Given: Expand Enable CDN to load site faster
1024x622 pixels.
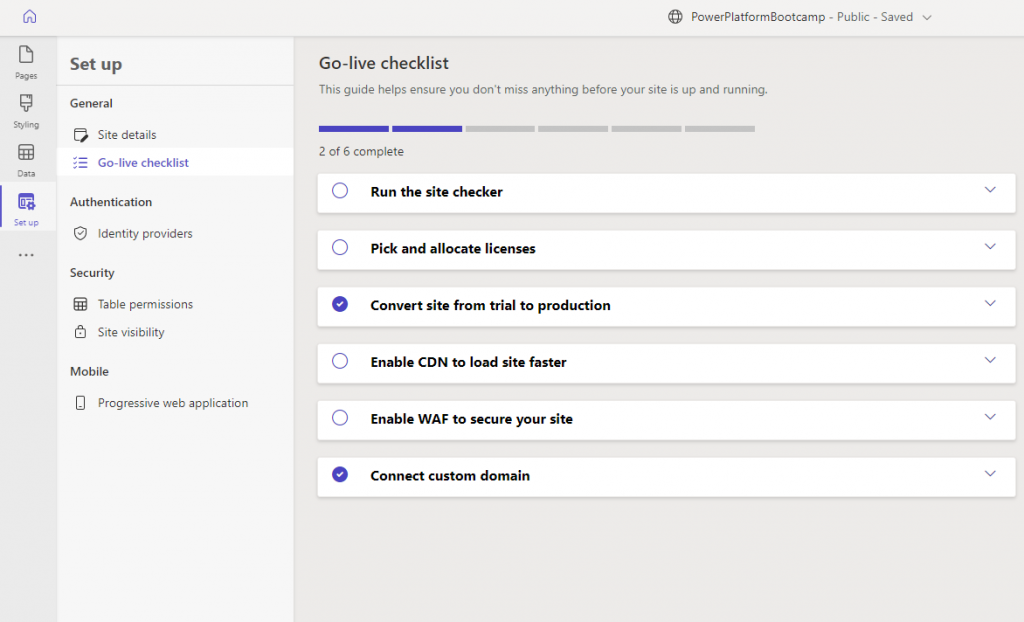Looking at the screenshot, I should pyautogui.click(x=990, y=361).
